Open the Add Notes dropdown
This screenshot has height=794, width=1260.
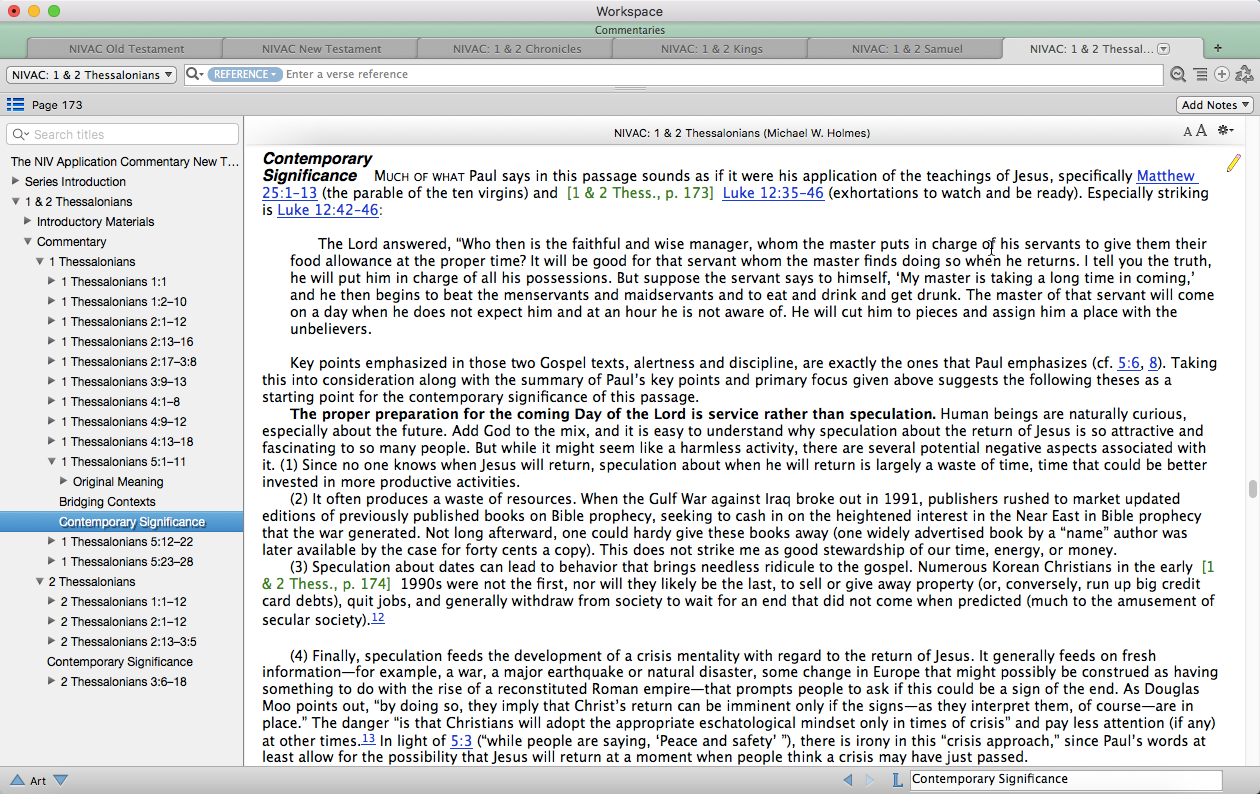[1215, 105]
